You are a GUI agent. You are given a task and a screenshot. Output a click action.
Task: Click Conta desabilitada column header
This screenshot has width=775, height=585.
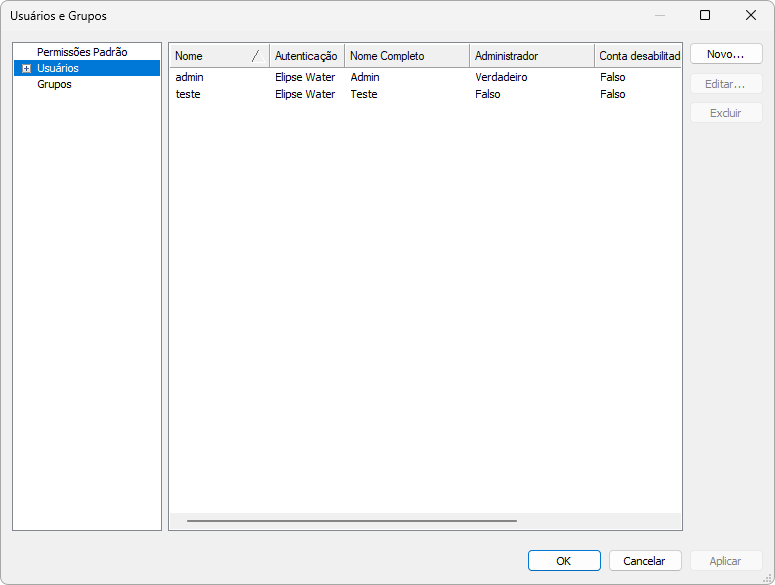point(639,56)
